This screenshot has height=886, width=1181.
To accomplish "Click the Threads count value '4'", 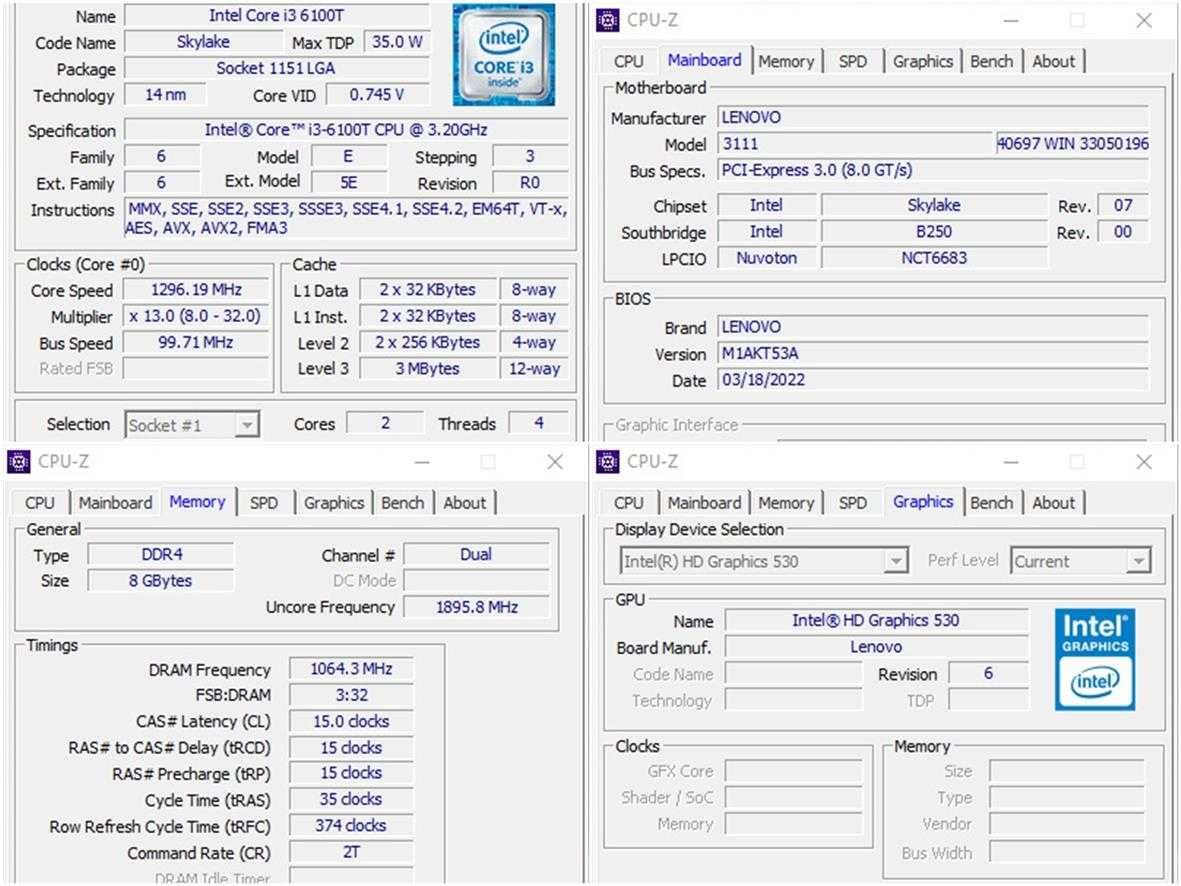I will [539, 423].
